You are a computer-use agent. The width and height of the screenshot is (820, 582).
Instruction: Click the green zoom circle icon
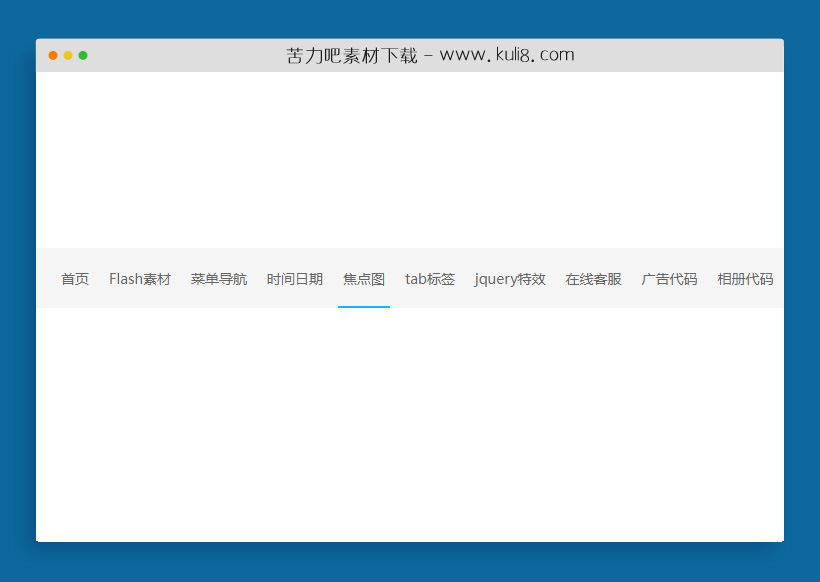[x=84, y=57]
